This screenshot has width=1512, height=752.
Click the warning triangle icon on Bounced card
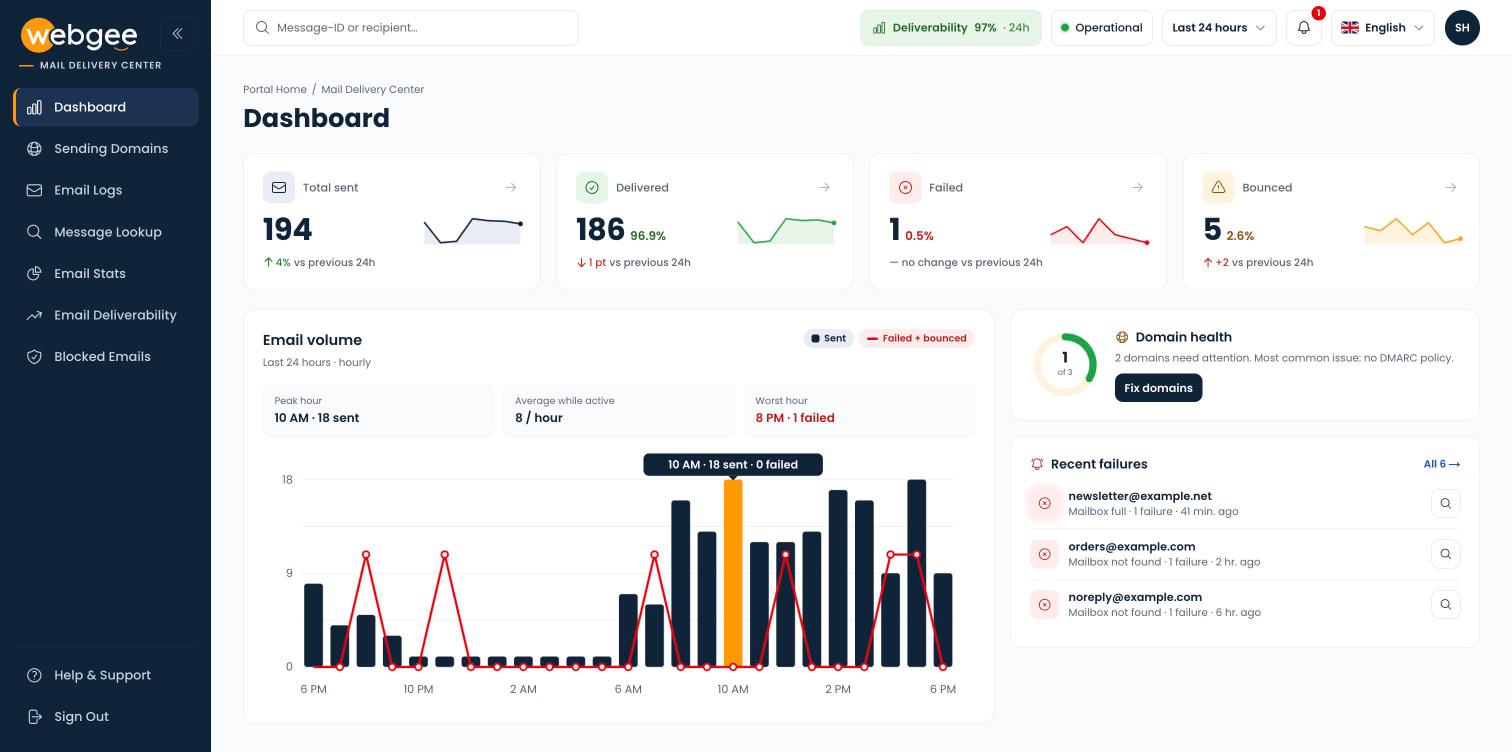pyautogui.click(x=1218, y=187)
